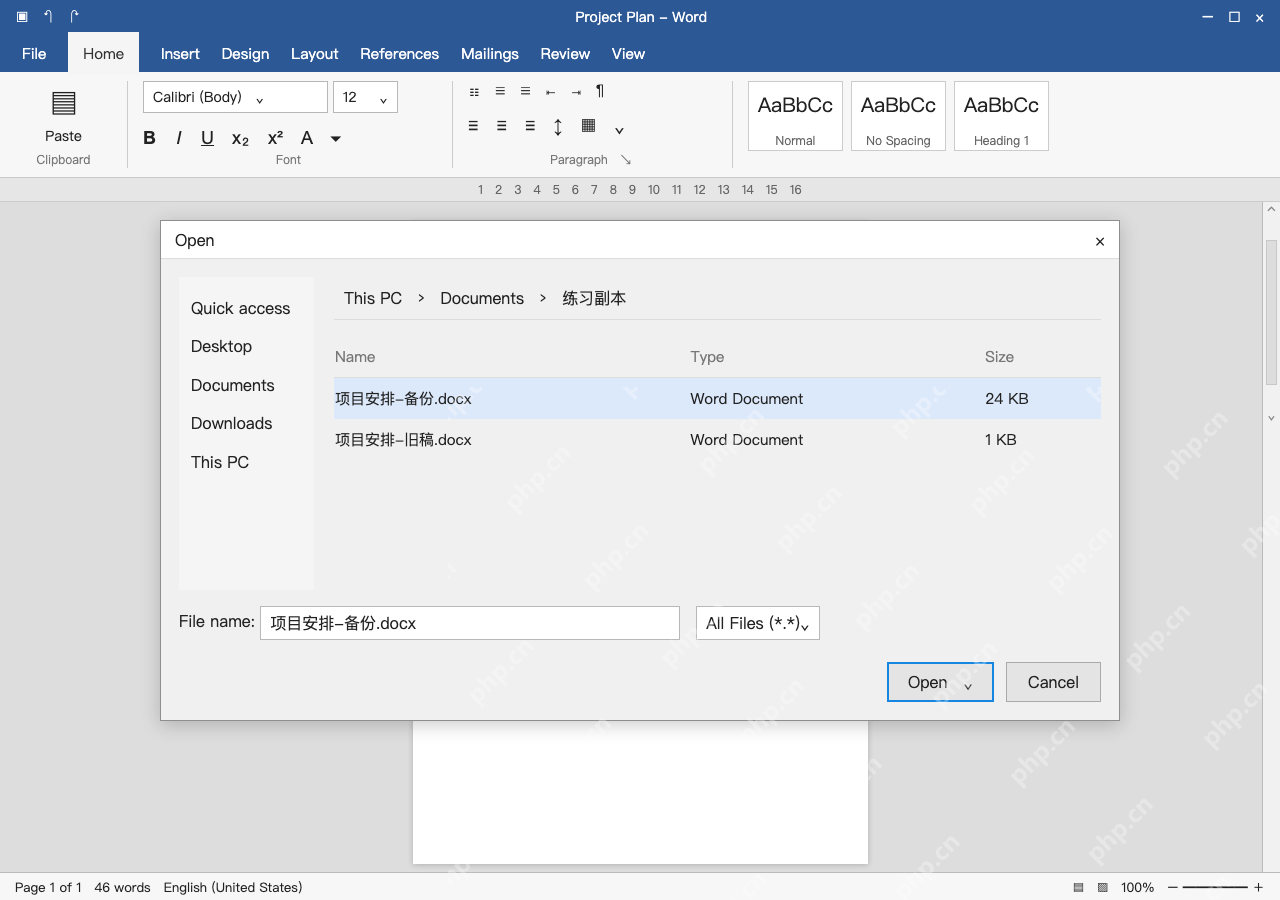Click the Increase Indent icon
1280x900 pixels.
(x=576, y=92)
